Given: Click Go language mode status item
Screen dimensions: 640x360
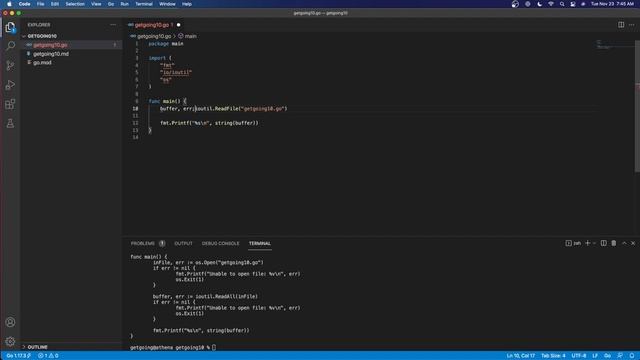Looking at the screenshot, I should click(x=607, y=356).
